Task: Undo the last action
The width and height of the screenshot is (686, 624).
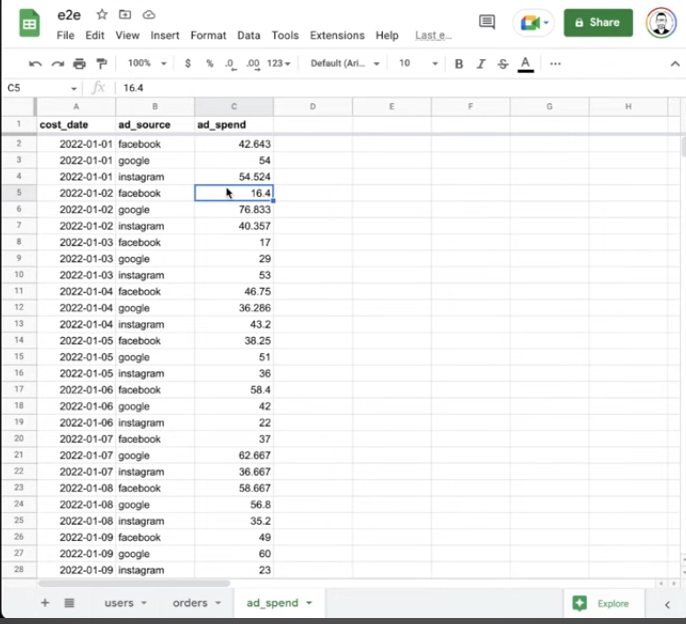Action: tap(35, 64)
